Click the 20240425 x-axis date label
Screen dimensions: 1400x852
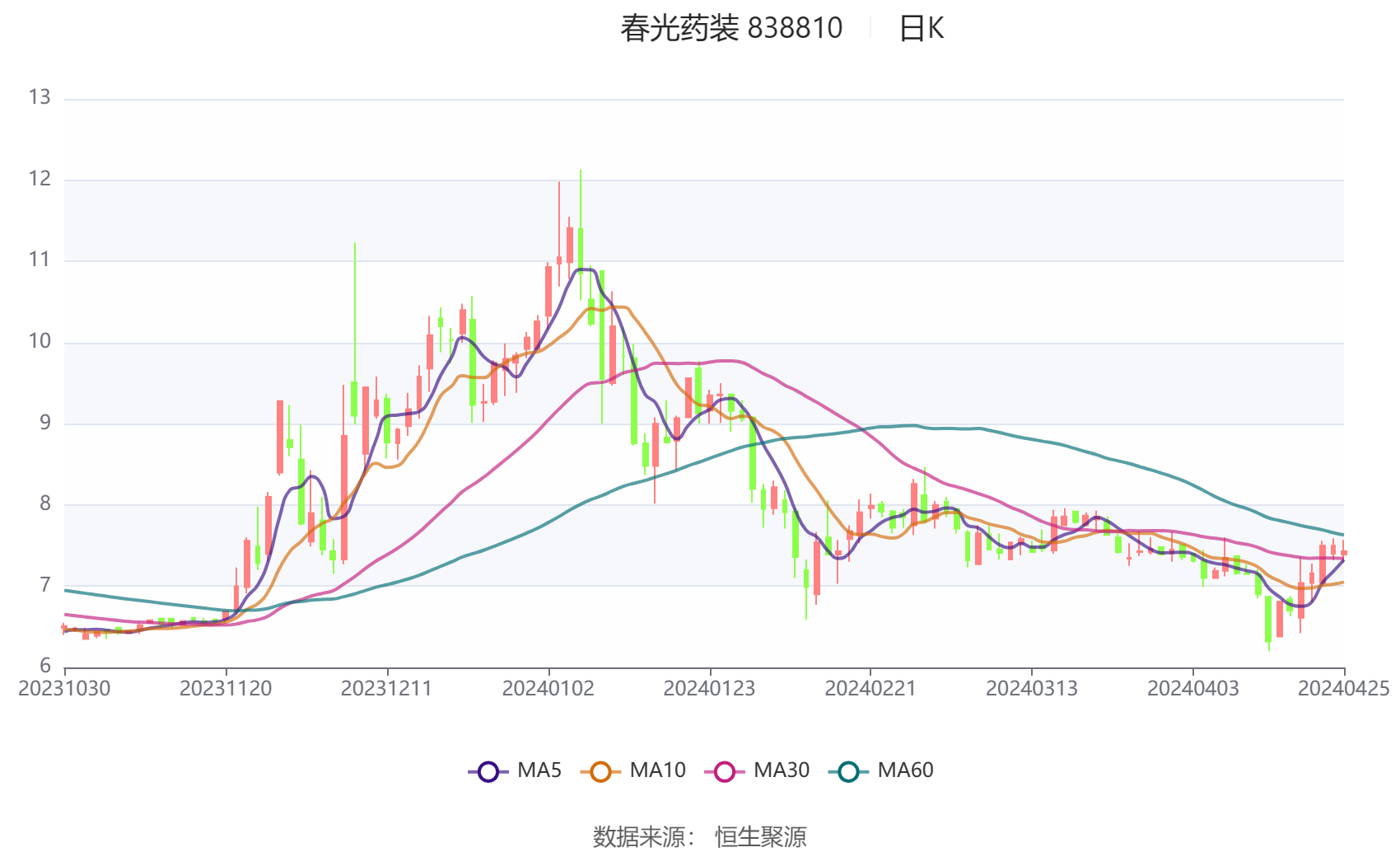(1343, 689)
